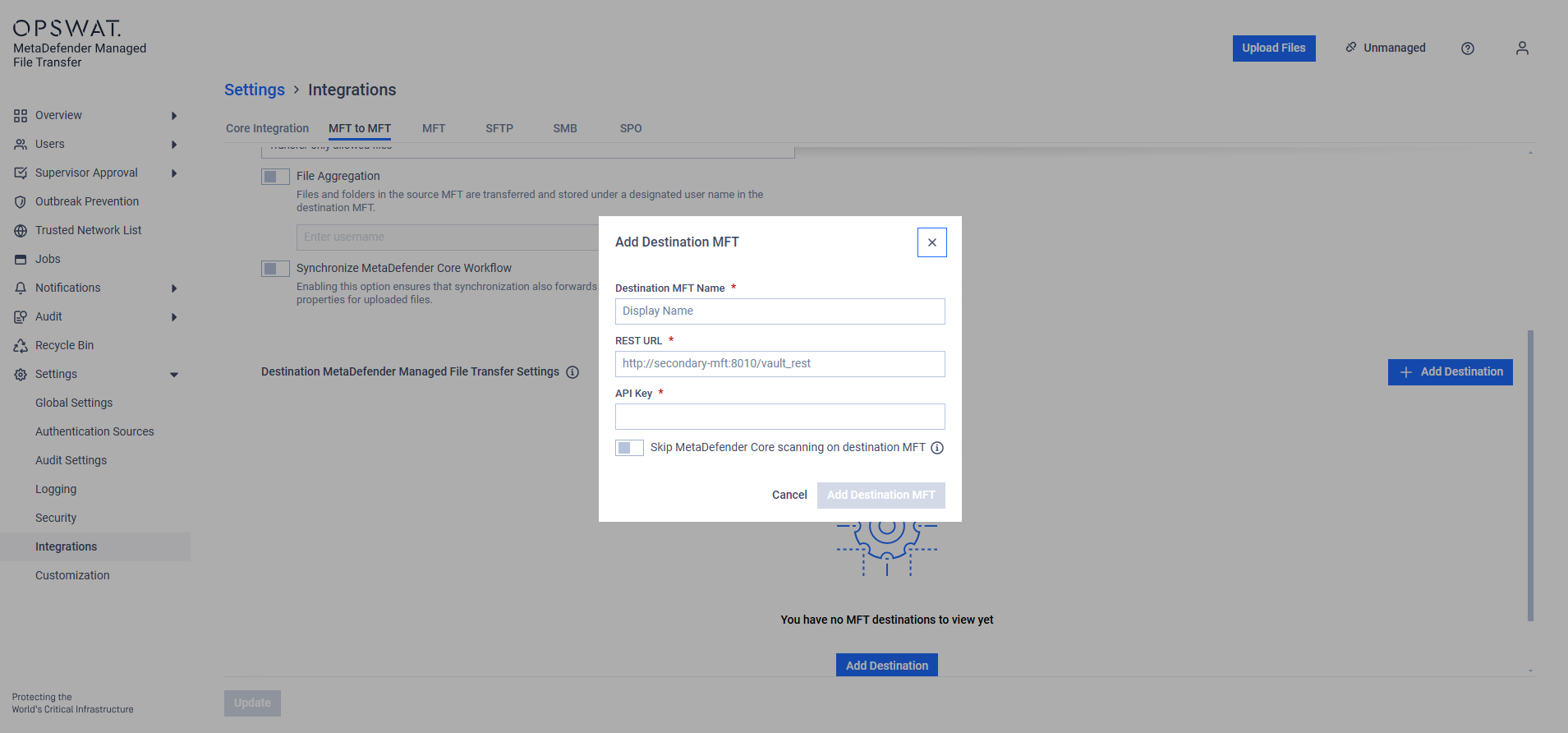This screenshot has height=733, width=1568.
Task: Open the SFTP tab
Action: pos(499,128)
